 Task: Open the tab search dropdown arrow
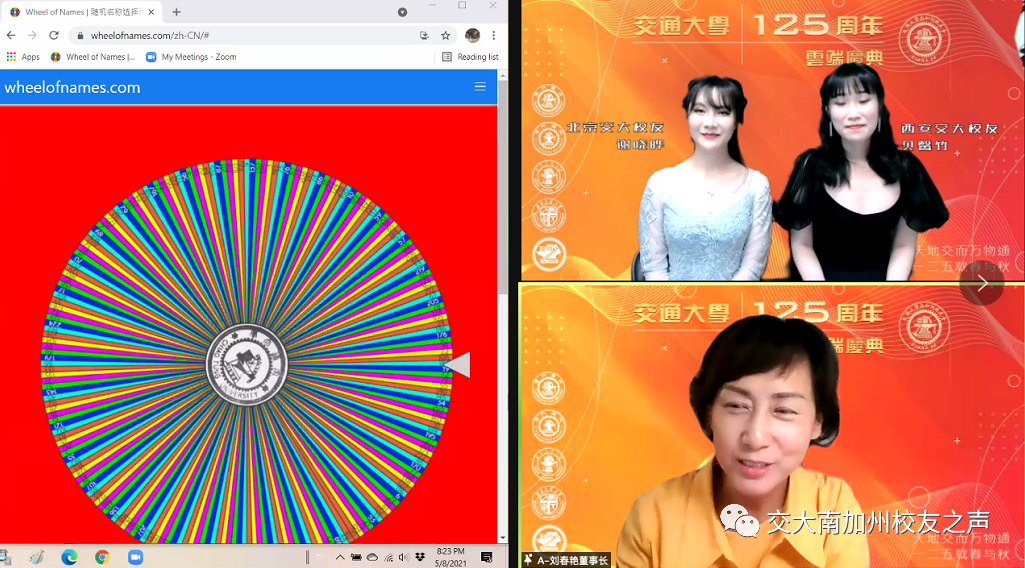402,12
